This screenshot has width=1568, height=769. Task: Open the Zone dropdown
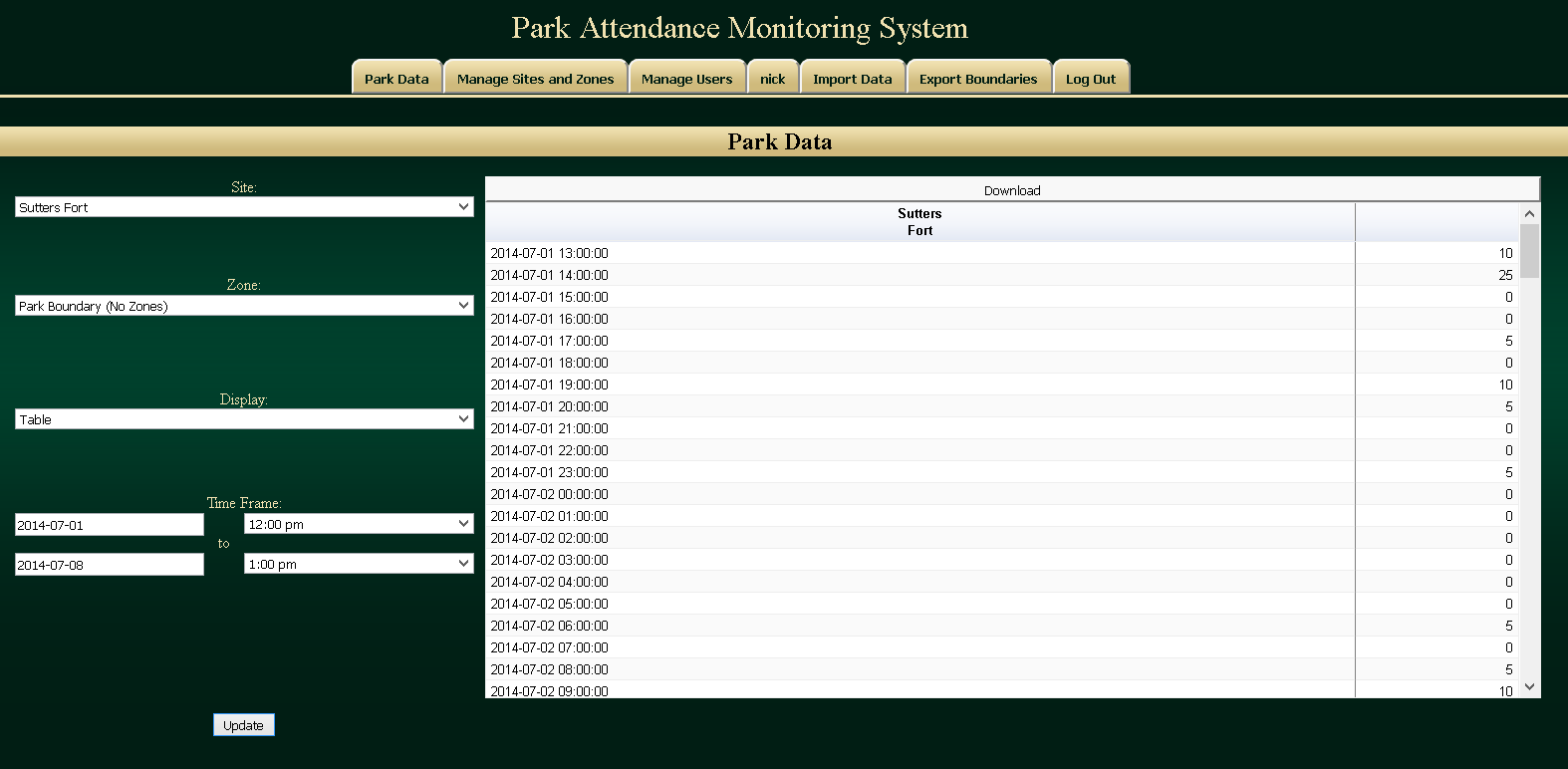pos(244,306)
